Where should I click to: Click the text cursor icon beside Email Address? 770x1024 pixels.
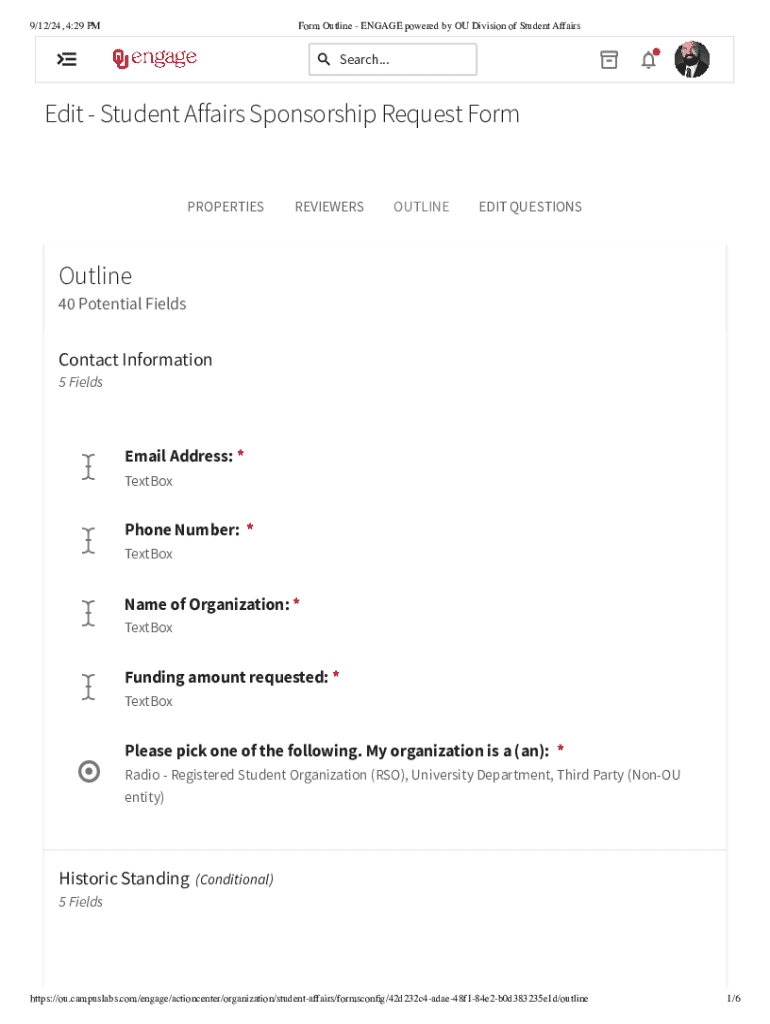[89, 467]
